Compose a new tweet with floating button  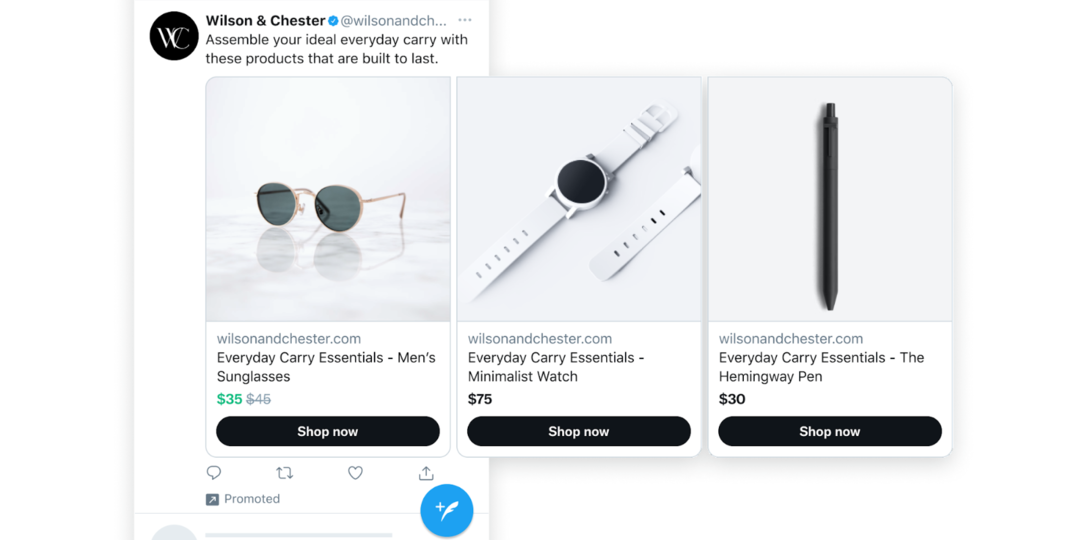[x=446, y=510]
